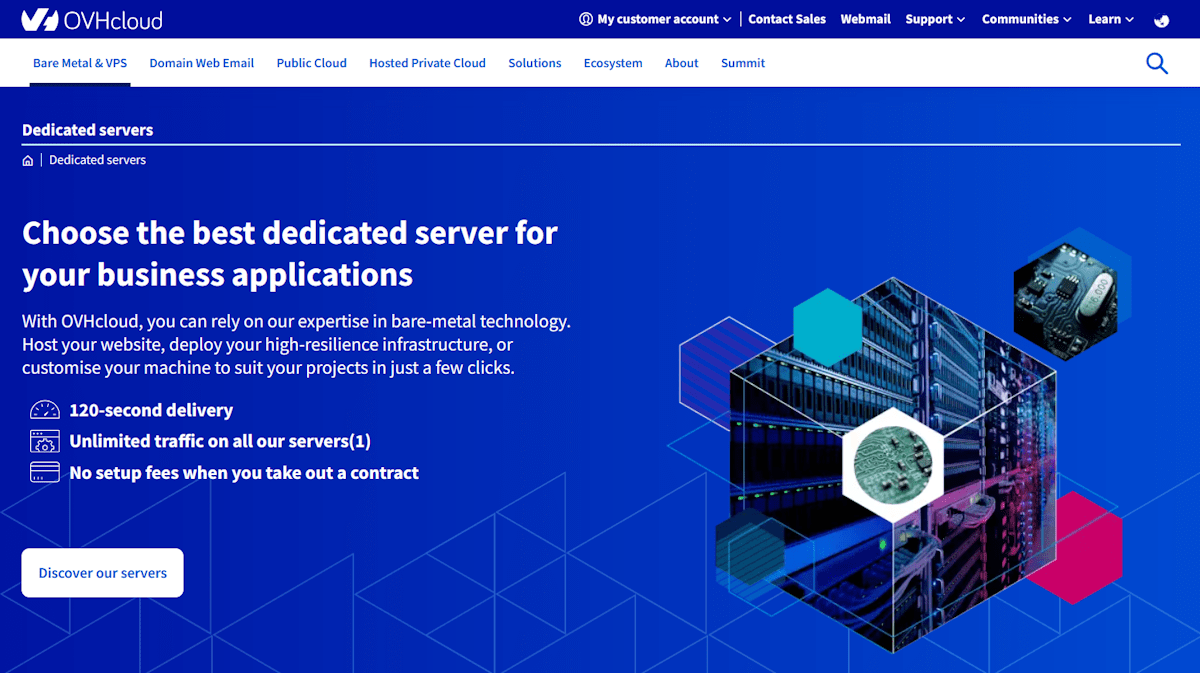Open the Hosted Private Cloud menu
Image resolution: width=1200 pixels, height=673 pixels.
427,63
